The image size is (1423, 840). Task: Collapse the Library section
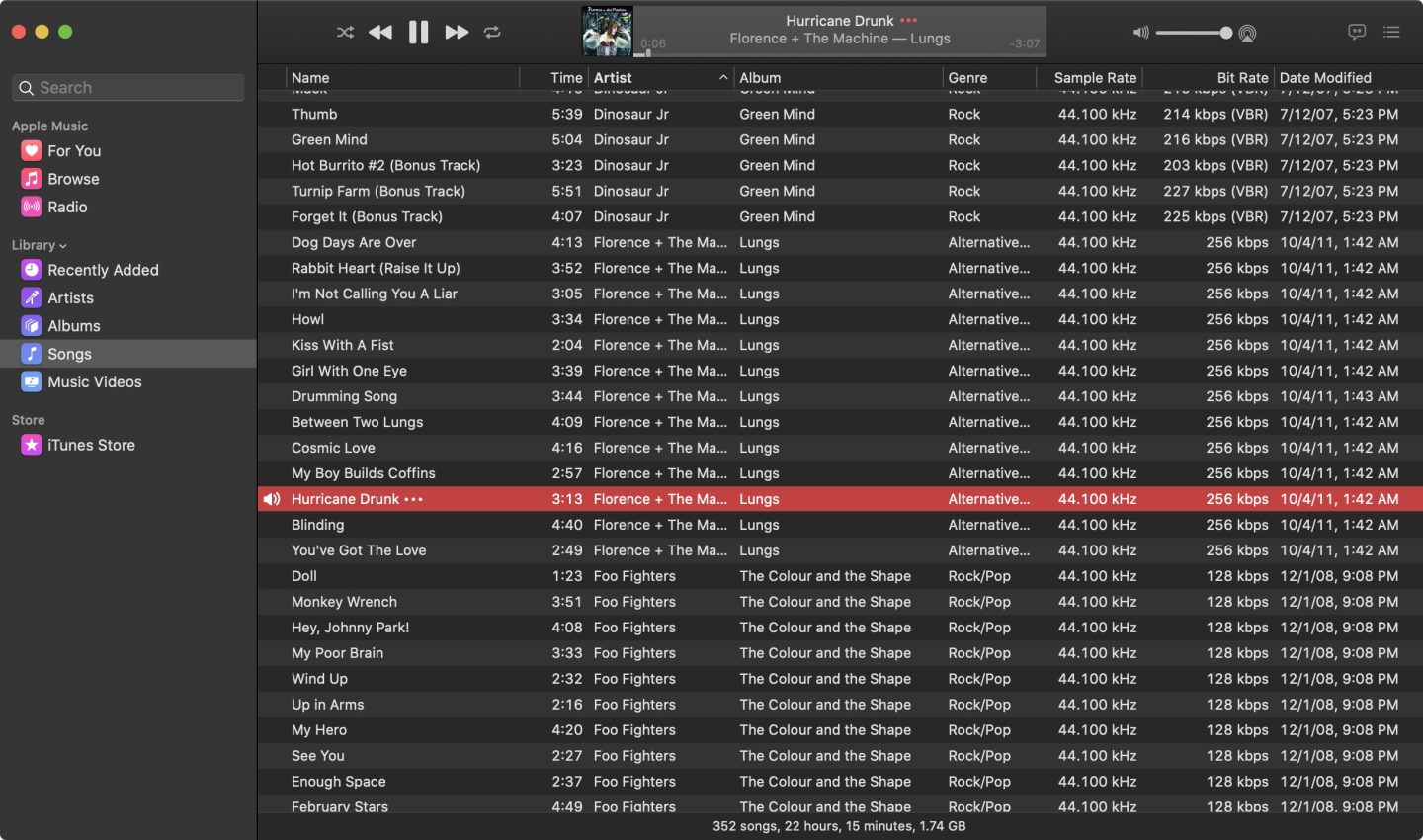click(x=63, y=246)
